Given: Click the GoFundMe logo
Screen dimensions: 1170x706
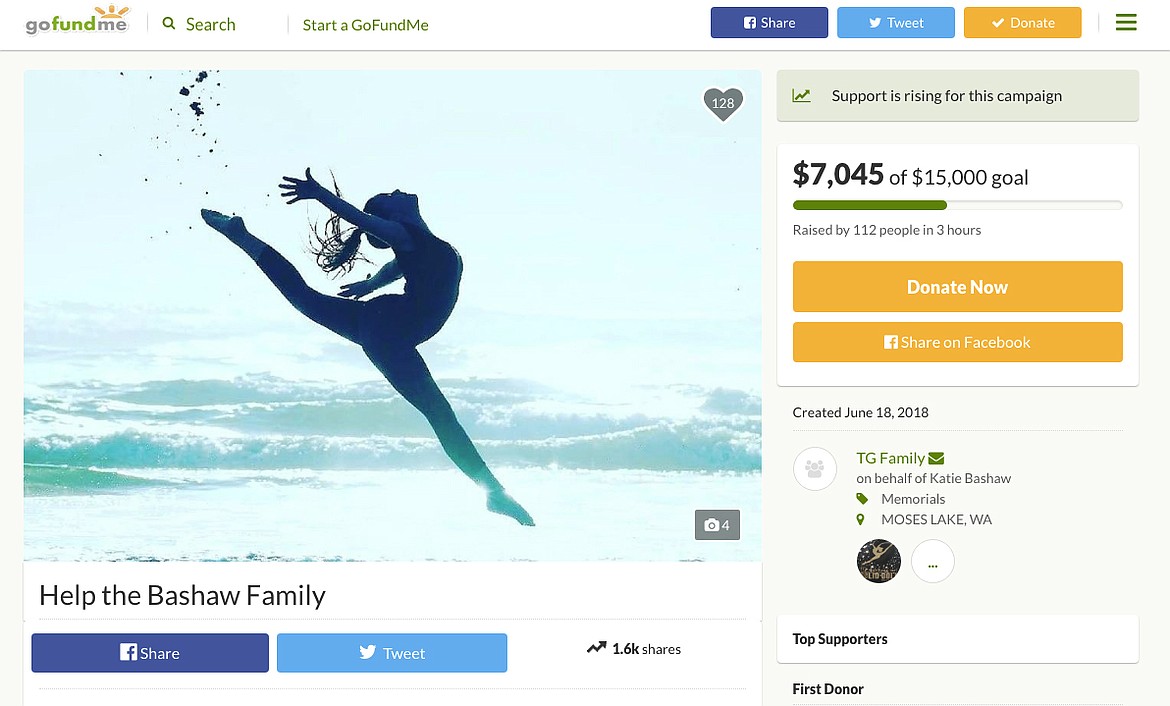Looking at the screenshot, I should [x=77, y=22].
